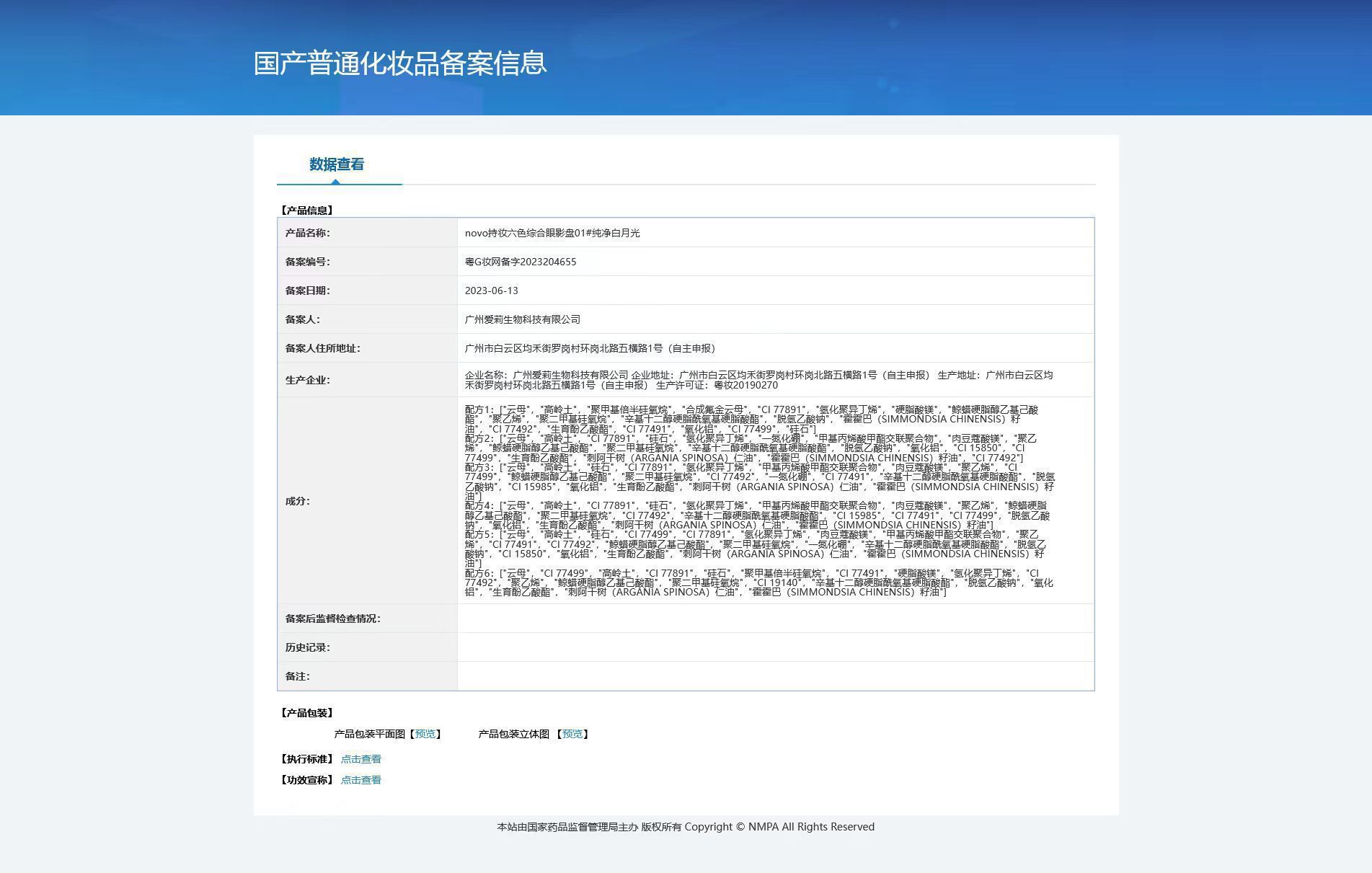
Task: Click inside the 成分 ingredient list cell
Action: [757, 500]
